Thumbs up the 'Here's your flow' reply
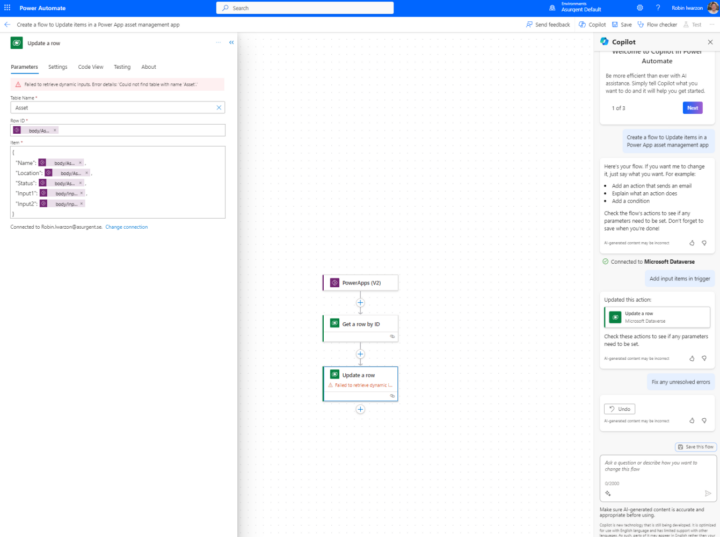This screenshot has height=537, width=720. tap(692, 243)
